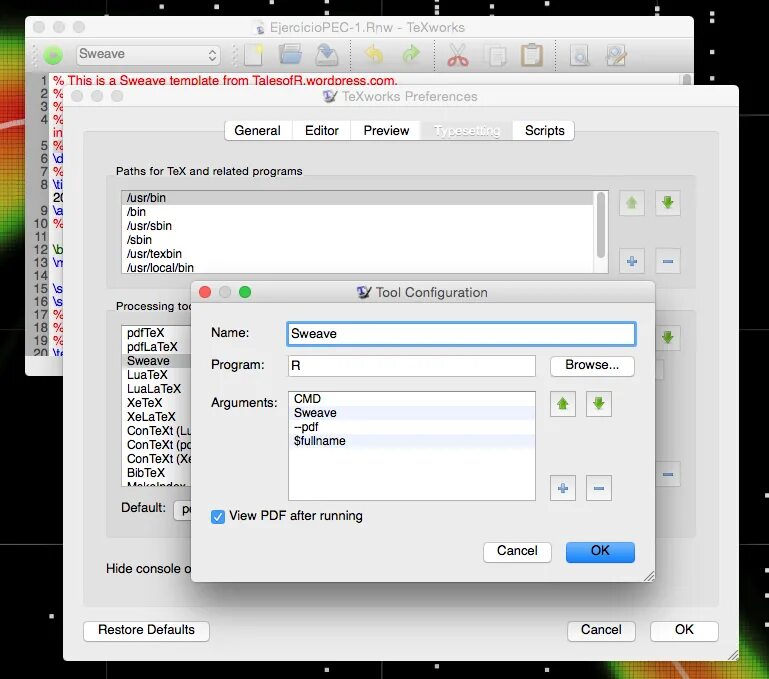The height and width of the screenshot is (679, 769).
Task: Move selected path up with green arrow
Action: click(x=632, y=203)
